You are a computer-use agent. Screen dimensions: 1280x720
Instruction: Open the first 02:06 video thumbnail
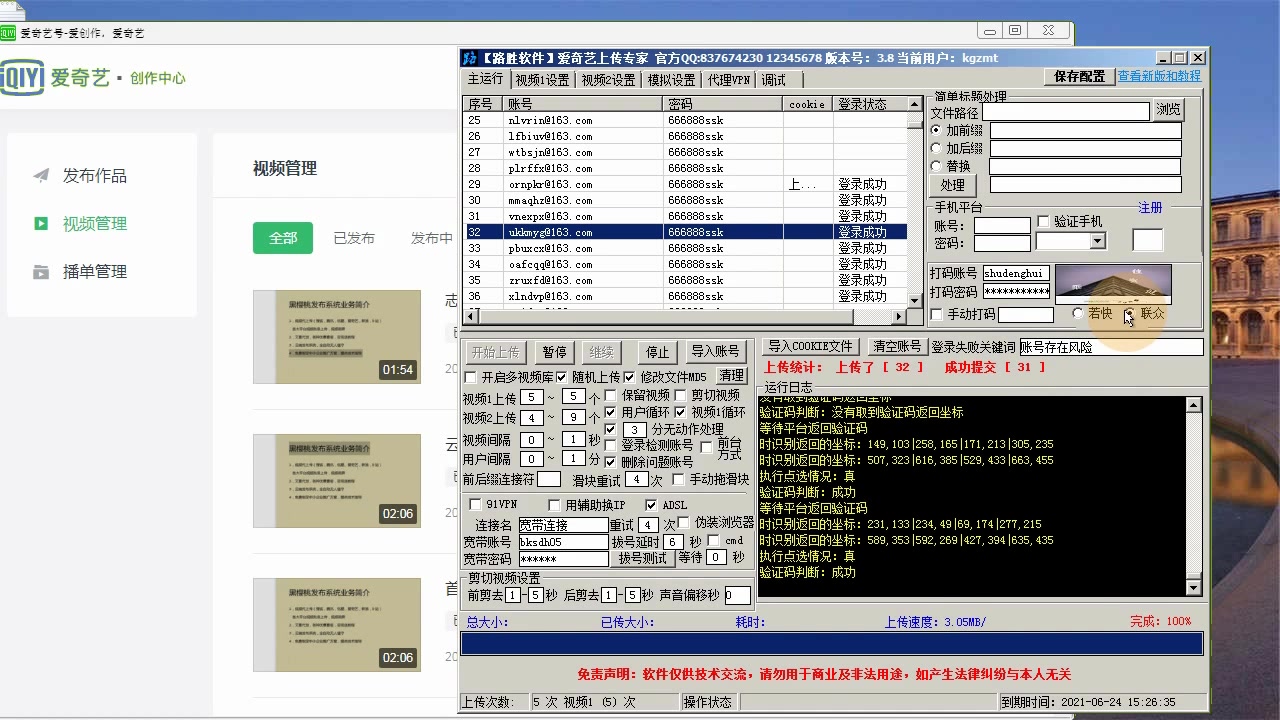tap(337, 481)
